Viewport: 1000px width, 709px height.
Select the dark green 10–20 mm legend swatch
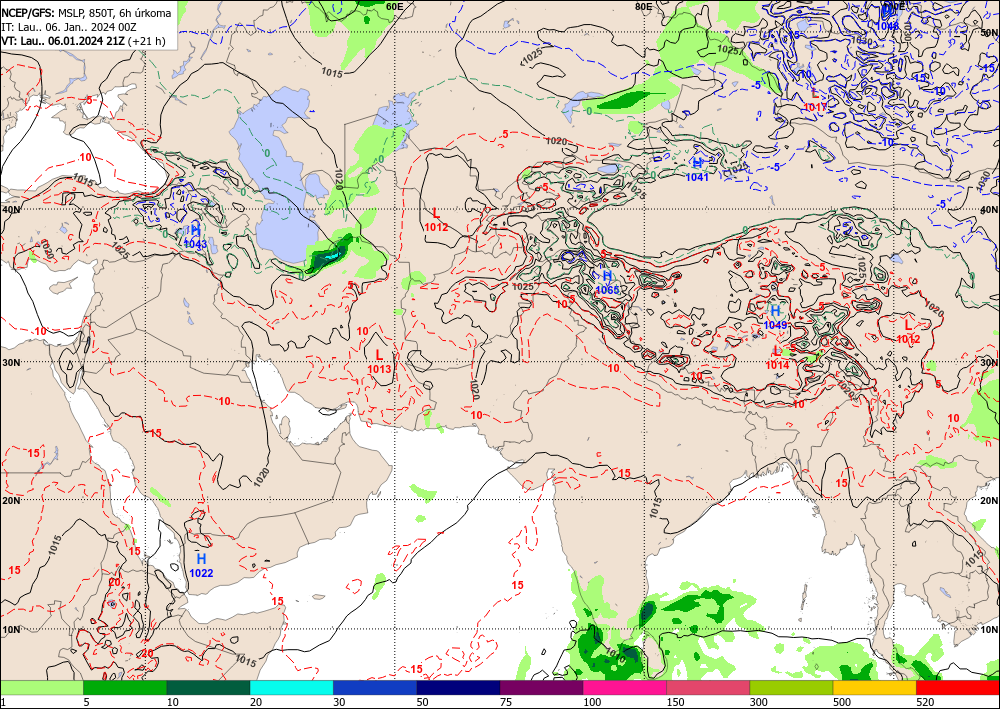pos(208,687)
